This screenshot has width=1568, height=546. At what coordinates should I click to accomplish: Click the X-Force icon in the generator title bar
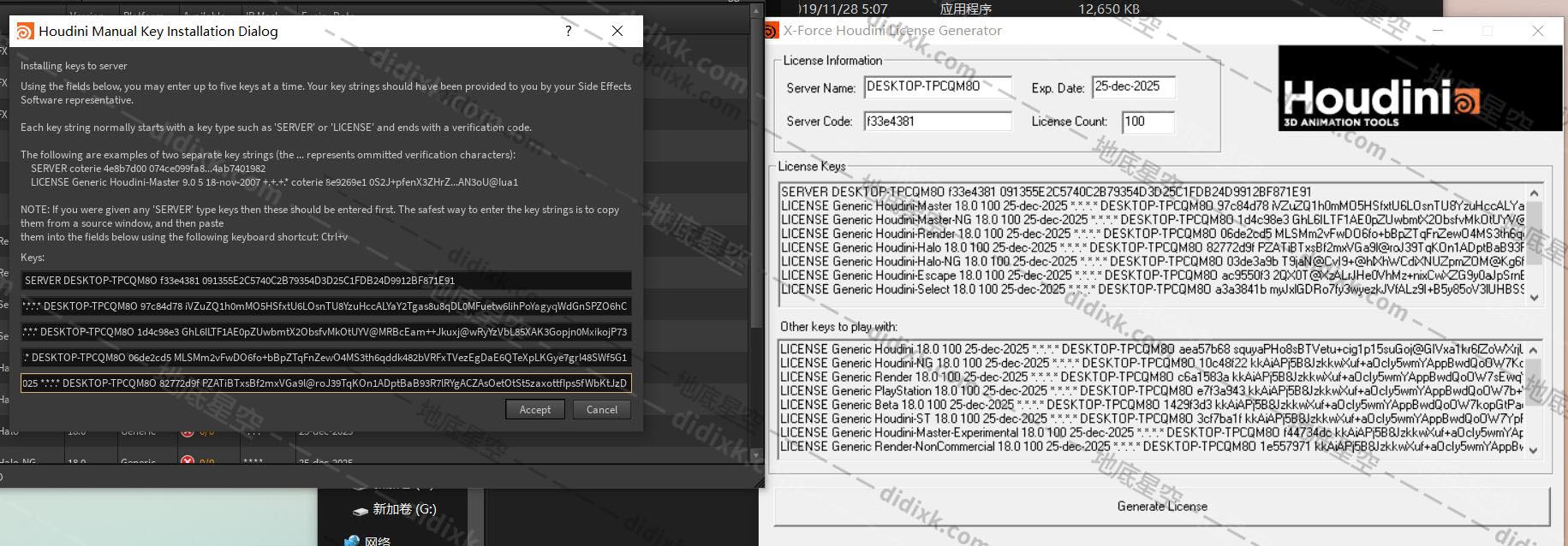click(770, 31)
